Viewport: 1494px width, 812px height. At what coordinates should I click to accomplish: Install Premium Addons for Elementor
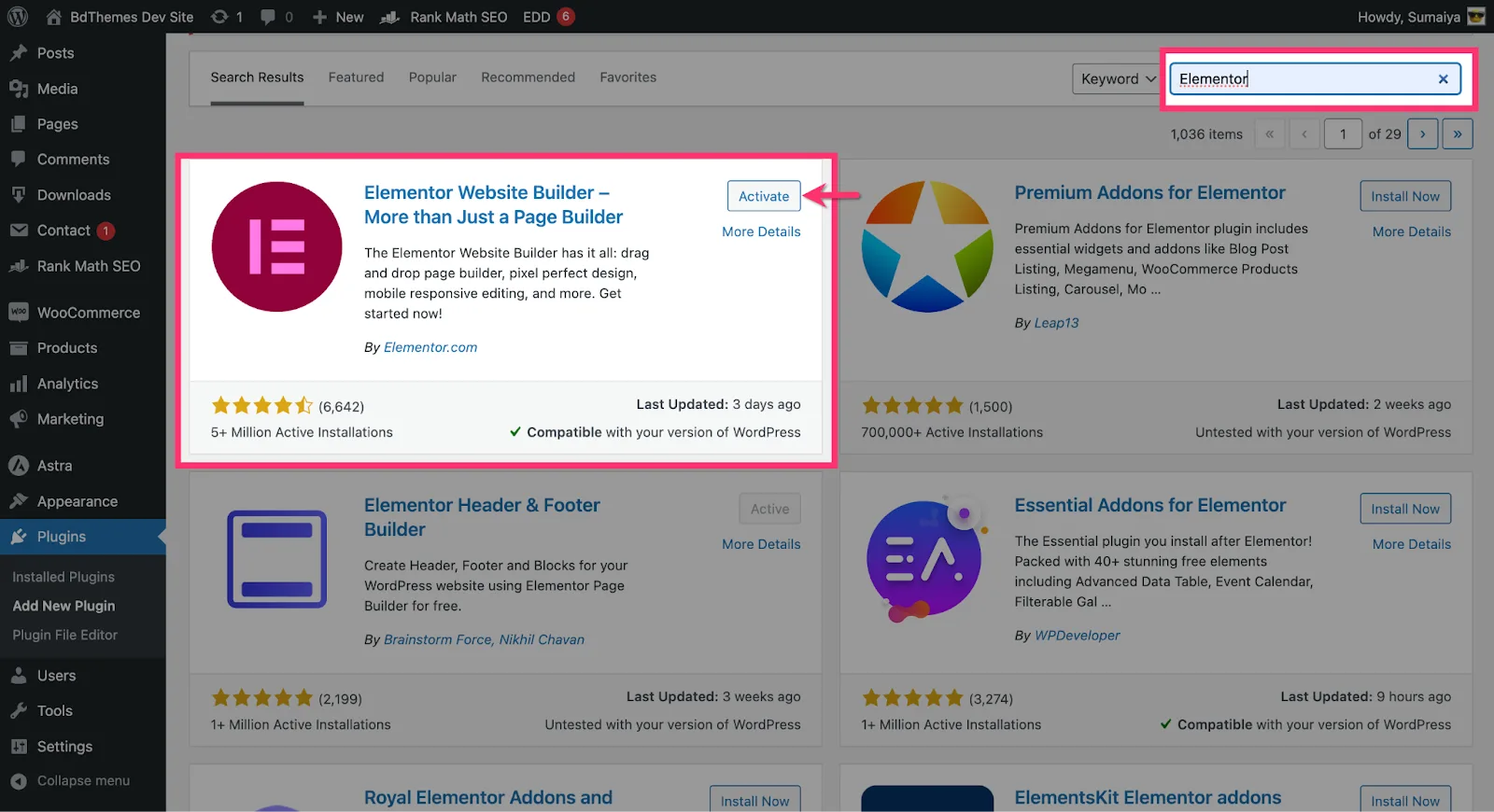pyautogui.click(x=1405, y=196)
